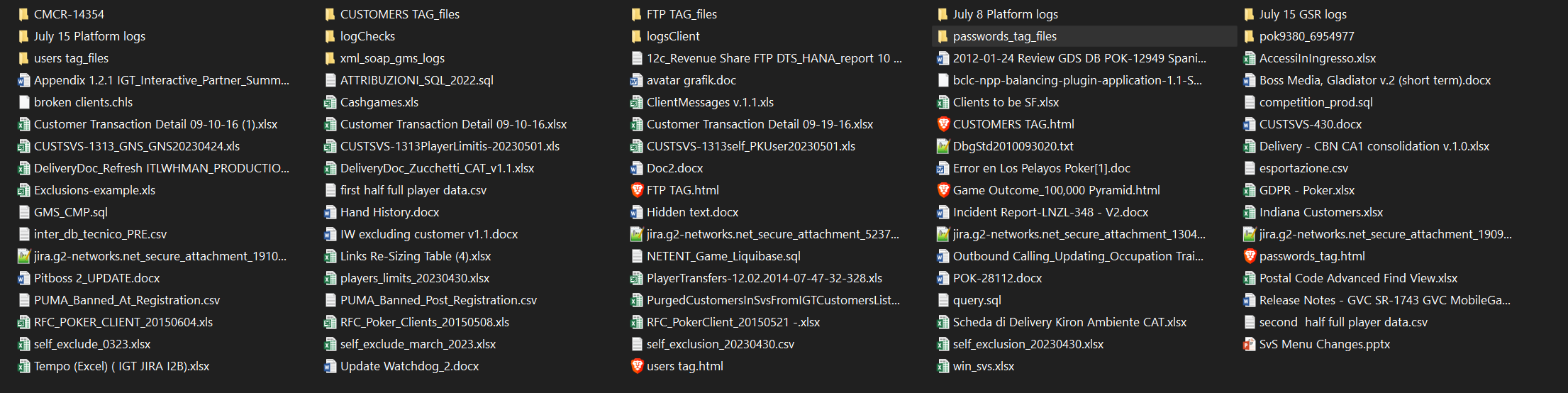Viewport: 1568px width, 393px height.
Task: Select 'Incident Report-LNZL-348 - V2.docx'
Action: 1050,212
